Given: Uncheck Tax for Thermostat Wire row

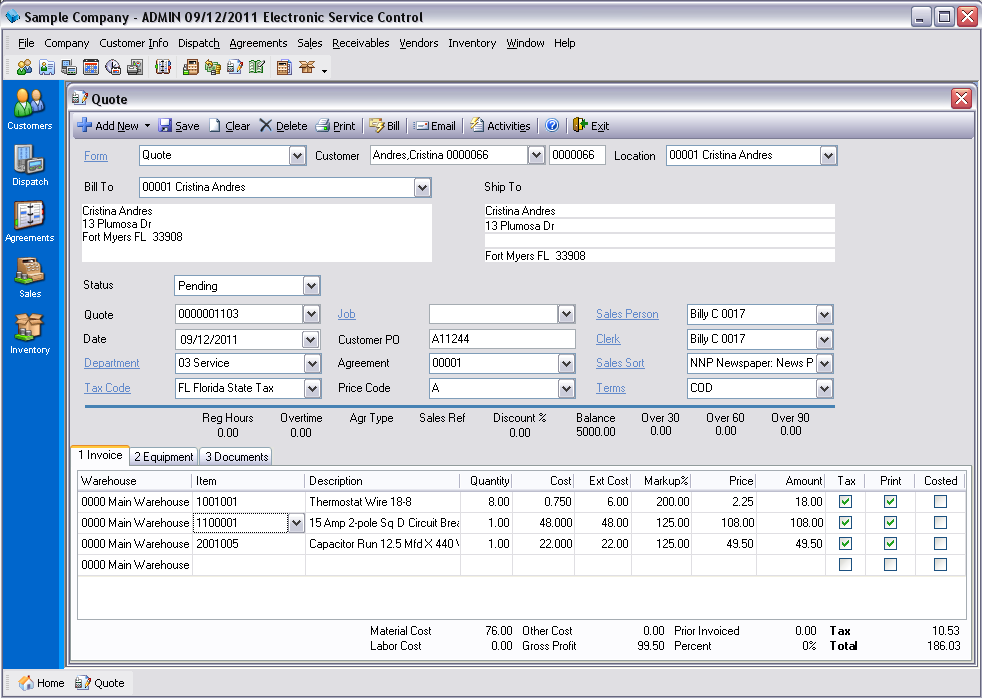Looking at the screenshot, I should (845, 501).
